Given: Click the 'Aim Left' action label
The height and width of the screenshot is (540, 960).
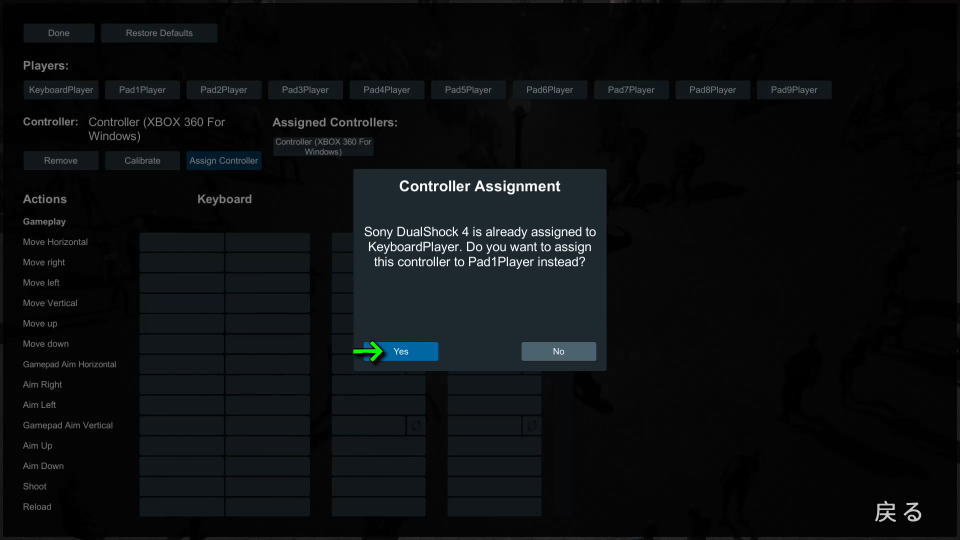Looking at the screenshot, I should click(39, 405).
